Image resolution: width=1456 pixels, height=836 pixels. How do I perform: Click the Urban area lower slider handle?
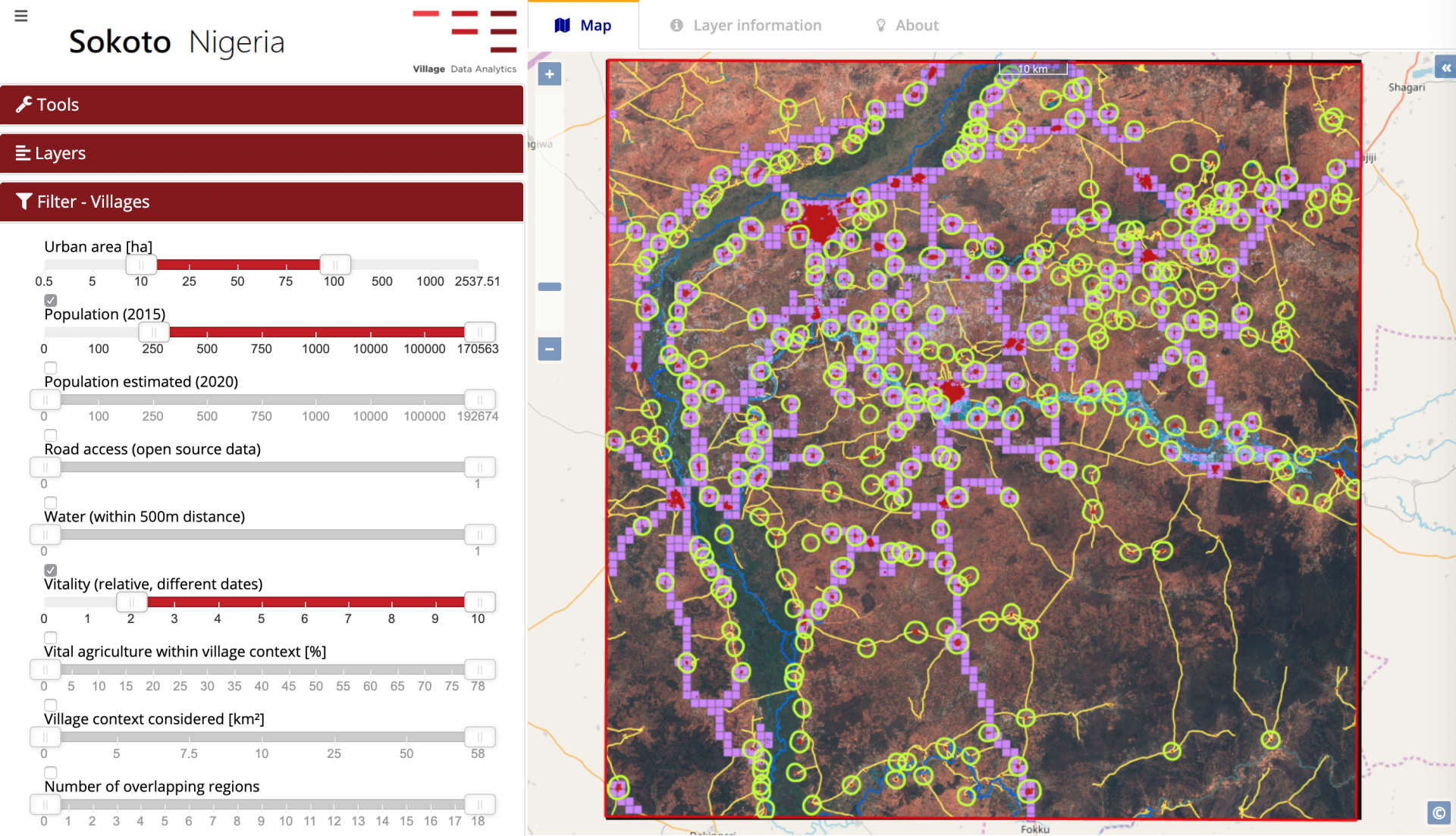(141, 265)
